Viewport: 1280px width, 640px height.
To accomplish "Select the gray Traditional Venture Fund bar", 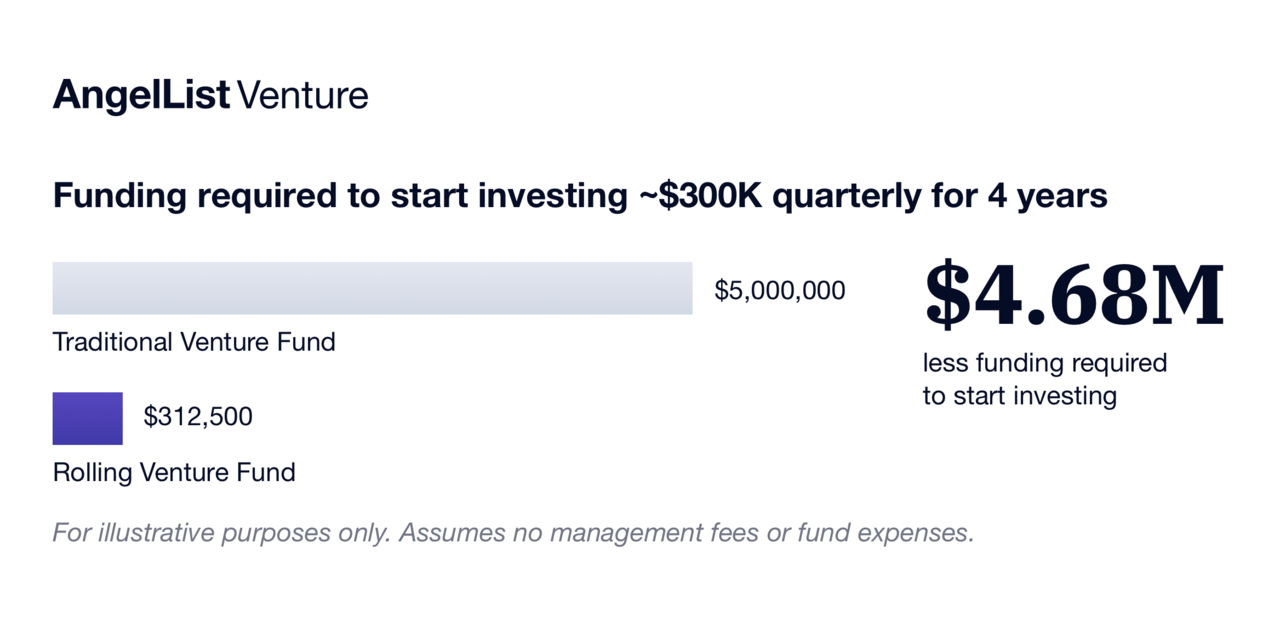I will tap(372, 288).
